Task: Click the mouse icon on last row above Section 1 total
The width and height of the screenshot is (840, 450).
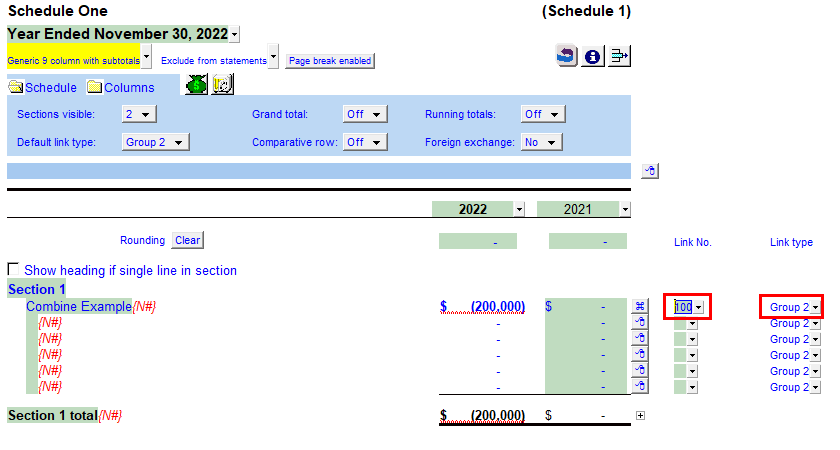Action: pyautogui.click(x=640, y=386)
